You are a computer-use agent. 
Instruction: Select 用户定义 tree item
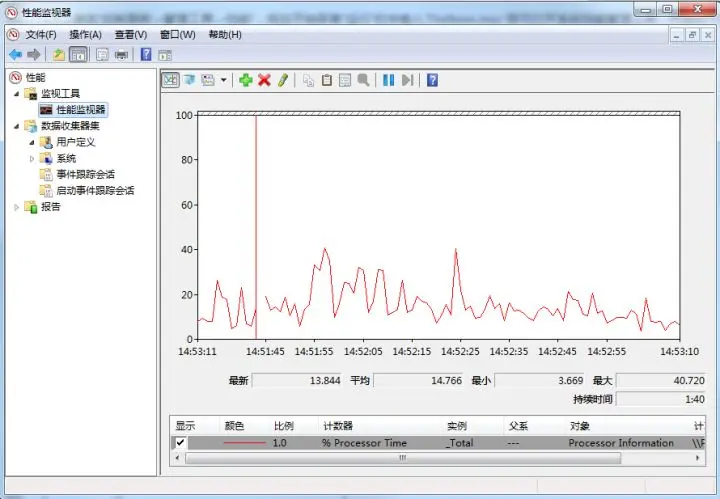pyautogui.click(x=76, y=142)
